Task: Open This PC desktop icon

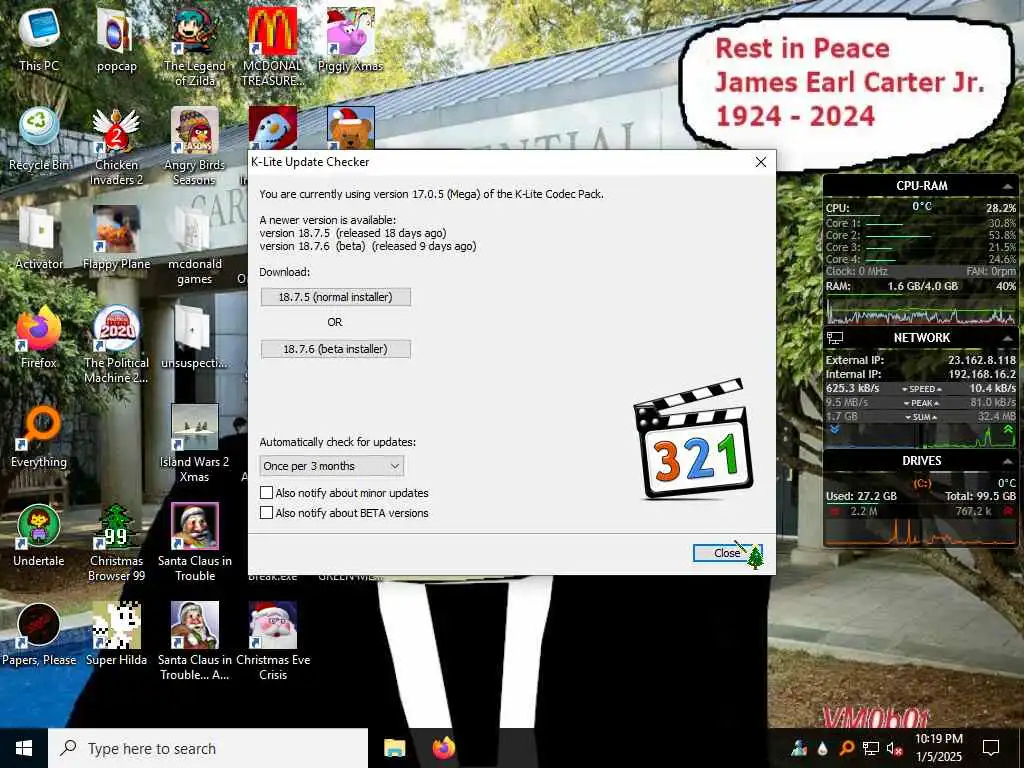Action: 39,38
